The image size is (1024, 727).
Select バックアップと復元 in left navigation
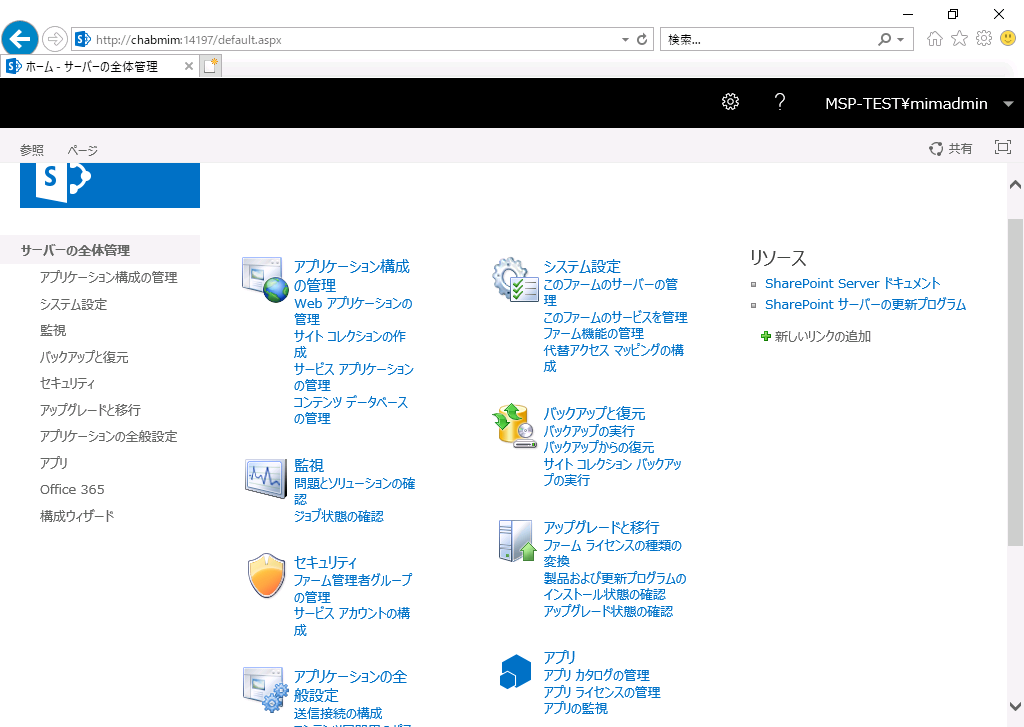click(84, 357)
